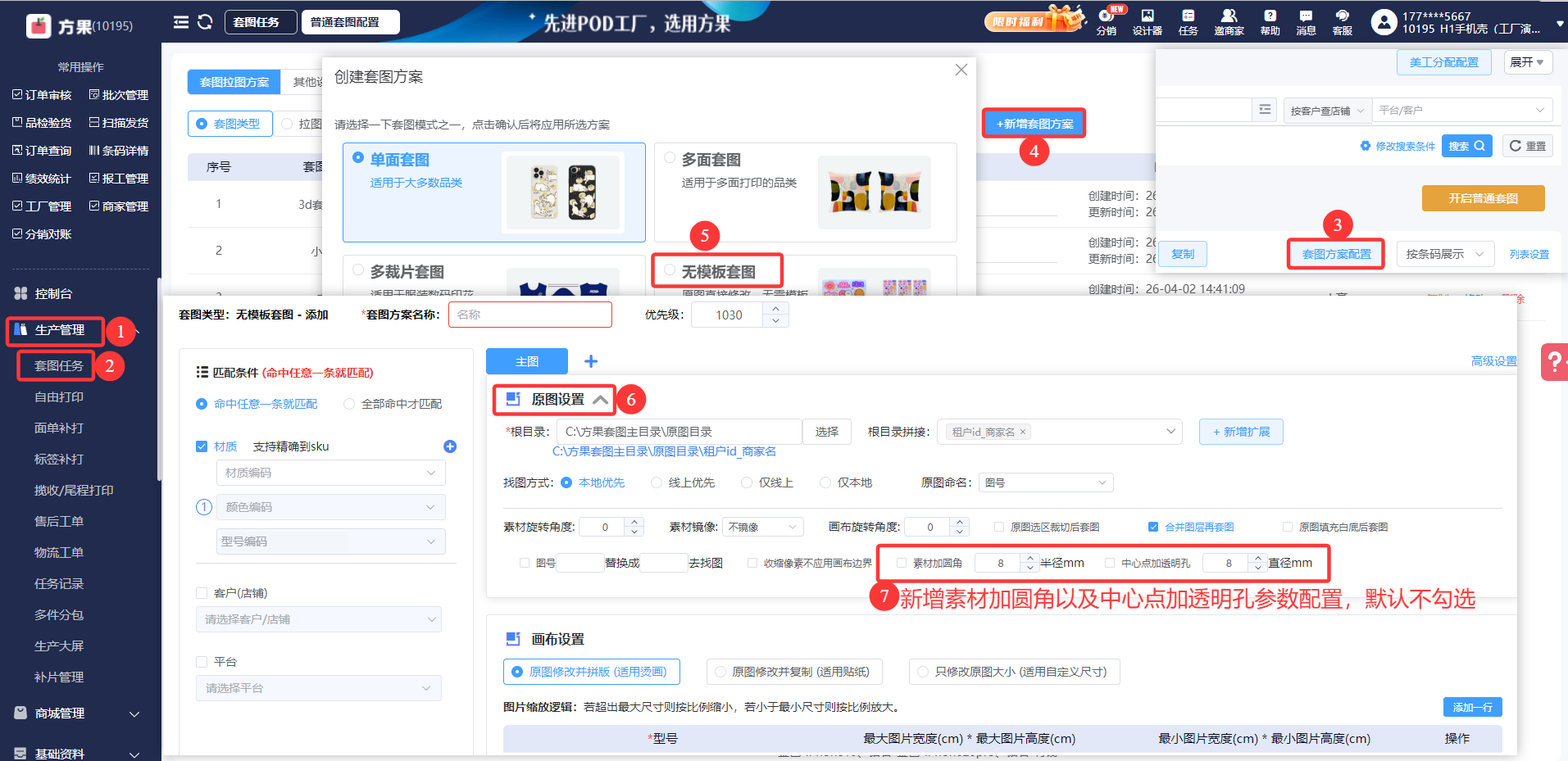Viewport: 1568px width, 761px height.
Task: Open 任务 tasks icon in header
Action: (1188, 22)
